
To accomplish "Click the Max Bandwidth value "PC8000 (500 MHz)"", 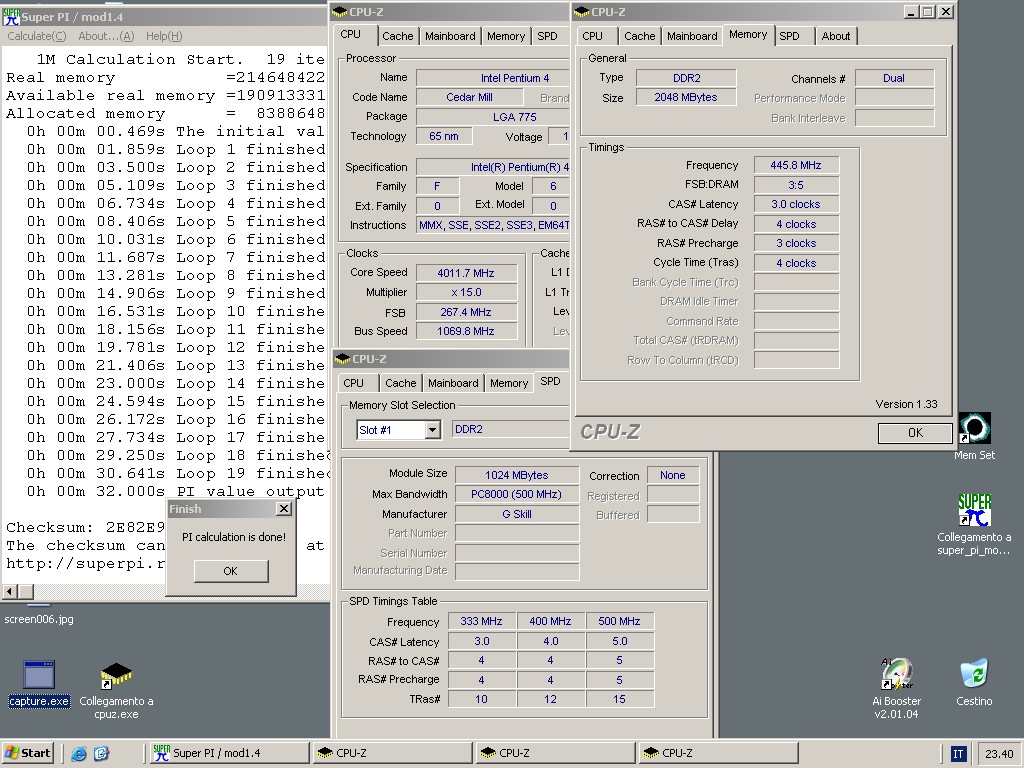I will click(517, 494).
